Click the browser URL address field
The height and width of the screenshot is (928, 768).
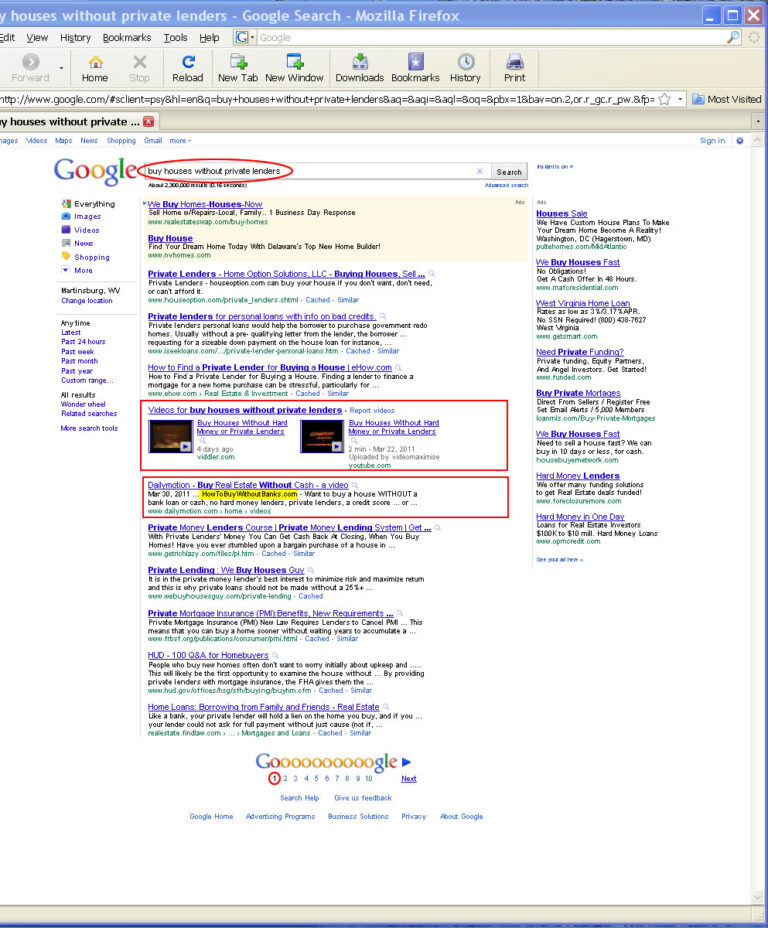click(327, 99)
